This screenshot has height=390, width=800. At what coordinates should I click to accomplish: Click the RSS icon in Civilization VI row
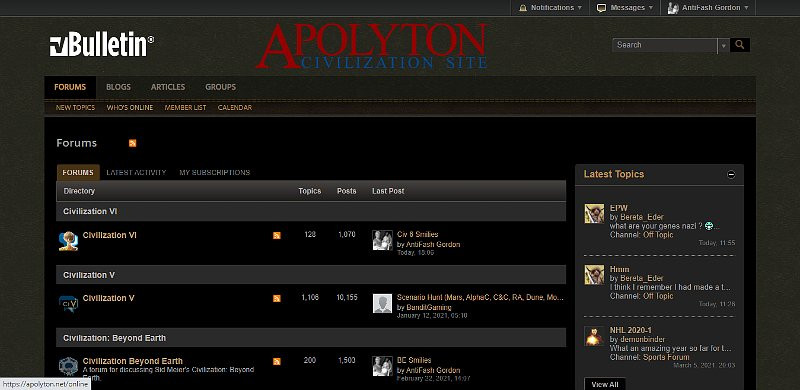tap(277, 235)
